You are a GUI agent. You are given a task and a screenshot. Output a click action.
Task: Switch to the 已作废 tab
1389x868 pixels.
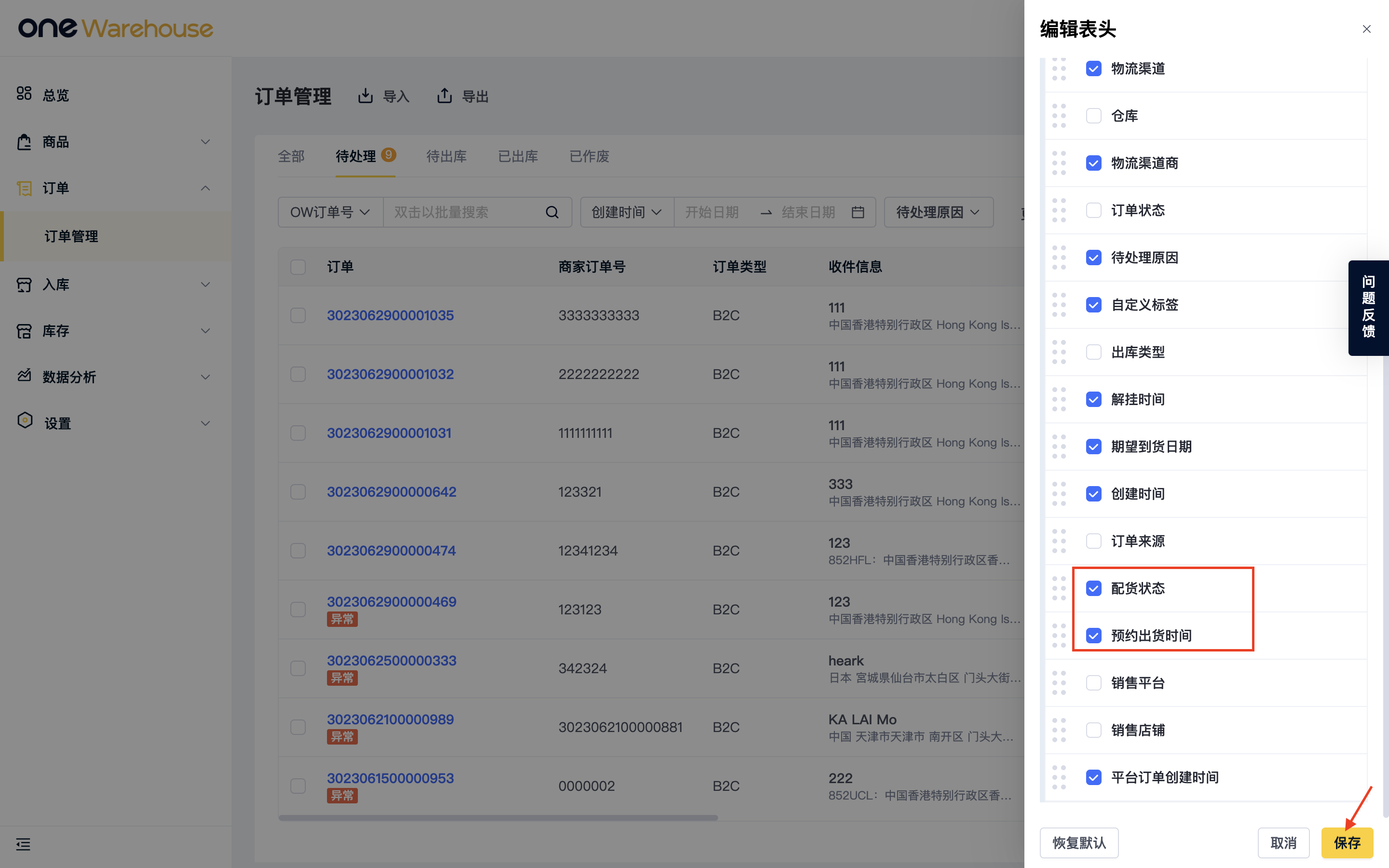coord(589,156)
